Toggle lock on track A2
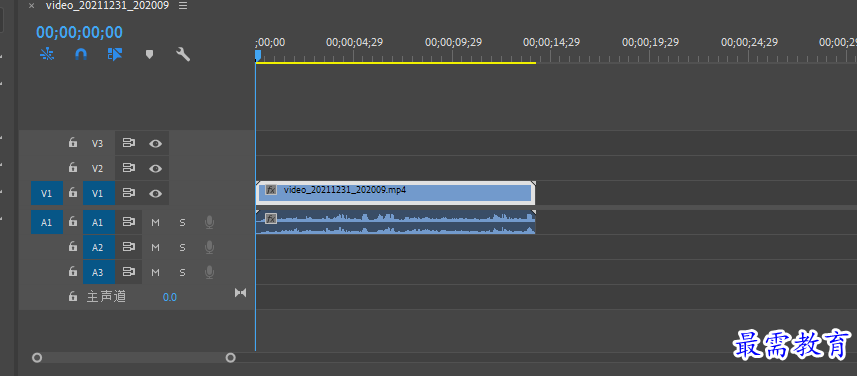Screen dimensions: 857x376 coord(73,246)
